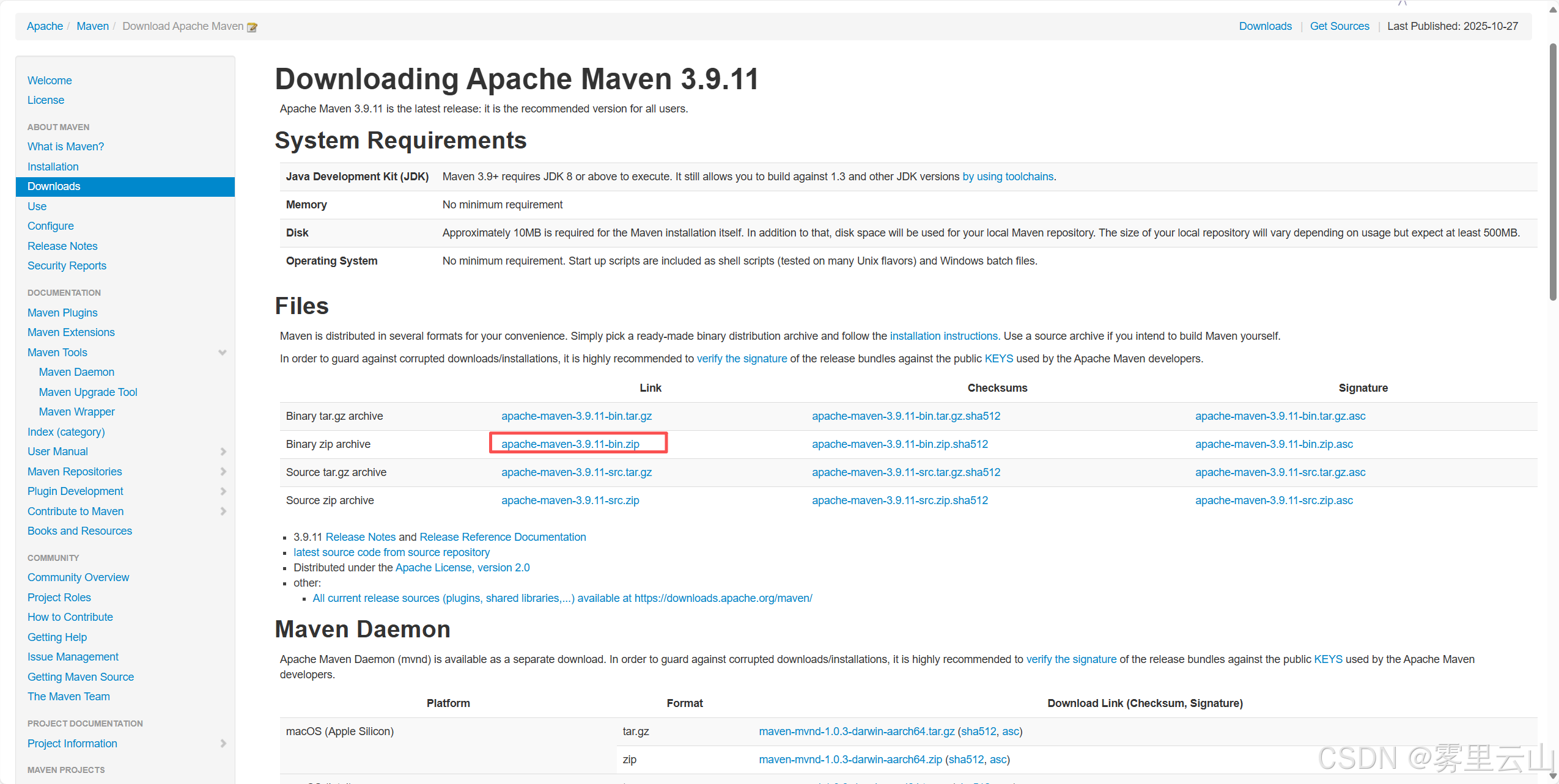Open by using toolchains link
This screenshot has width=1559, height=784.
click(1008, 177)
